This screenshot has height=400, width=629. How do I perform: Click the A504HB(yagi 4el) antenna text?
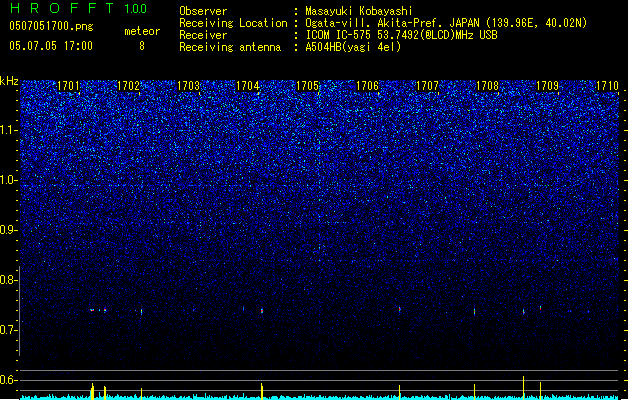353,47
